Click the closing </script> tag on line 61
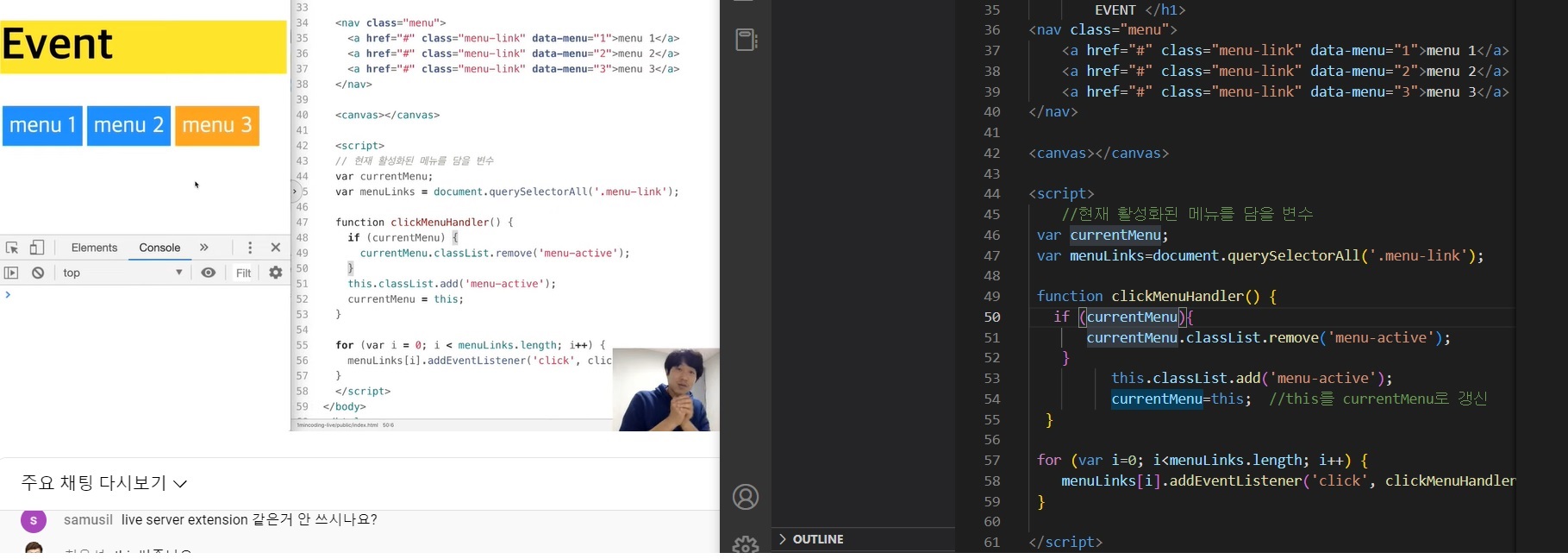Image resolution: width=1568 pixels, height=559 pixels. [1065, 542]
